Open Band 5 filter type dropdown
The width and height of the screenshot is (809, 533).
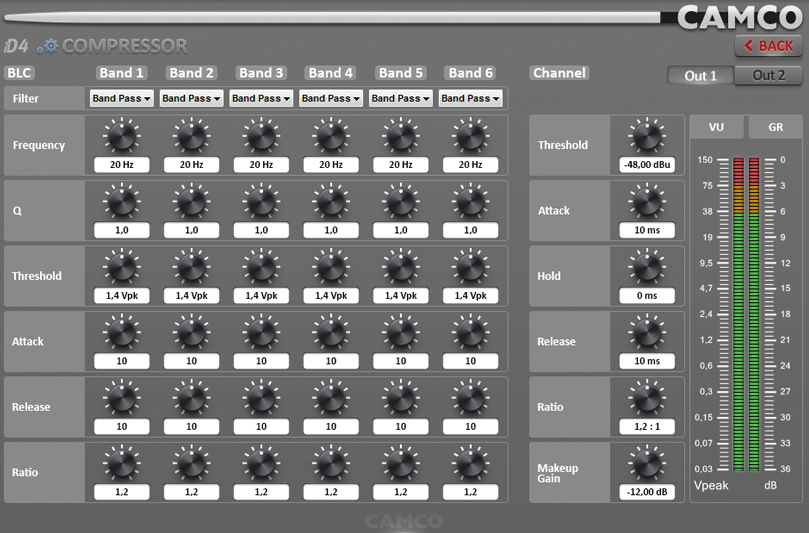pyautogui.click(x=401, y=98)
